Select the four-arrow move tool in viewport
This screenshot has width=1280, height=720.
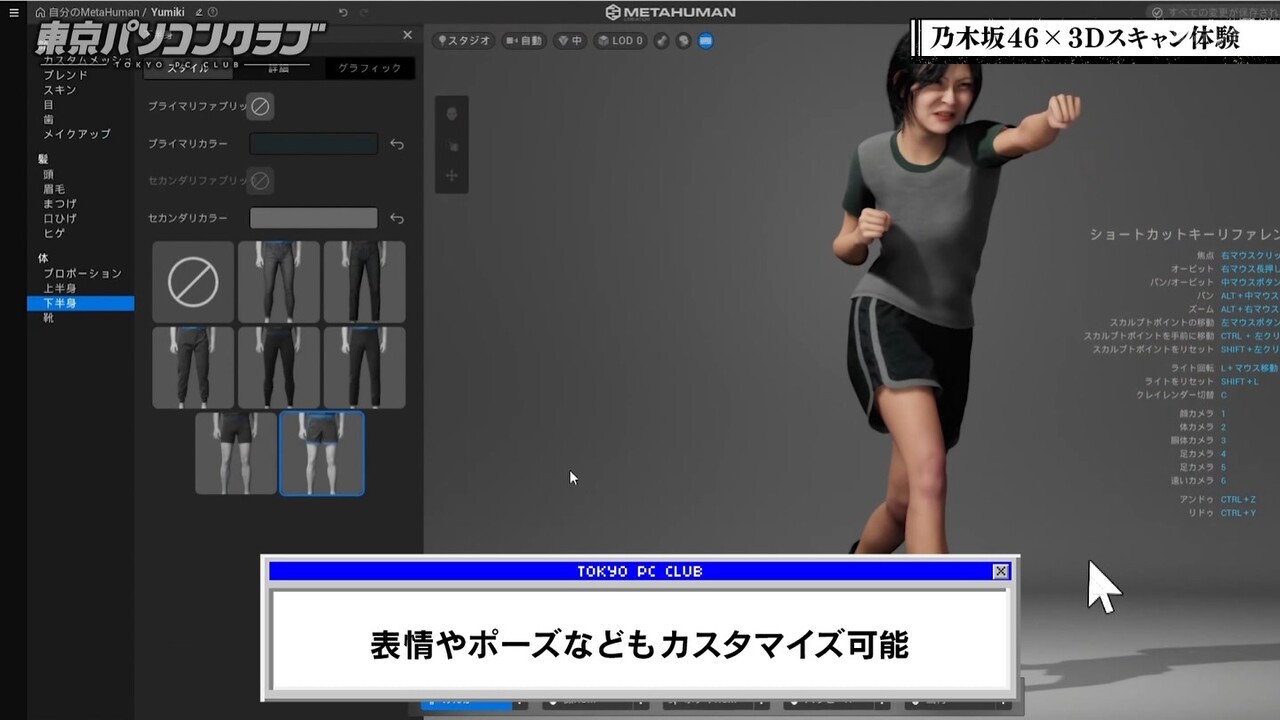coord(452,176)
